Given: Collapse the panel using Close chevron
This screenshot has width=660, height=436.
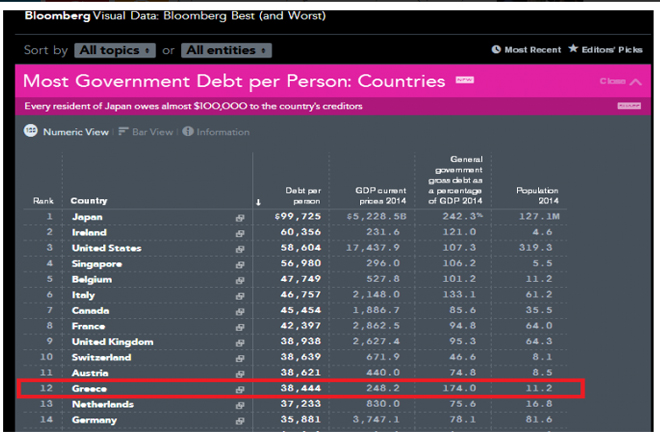Looking at the screenshot, I should coord(636,81).
